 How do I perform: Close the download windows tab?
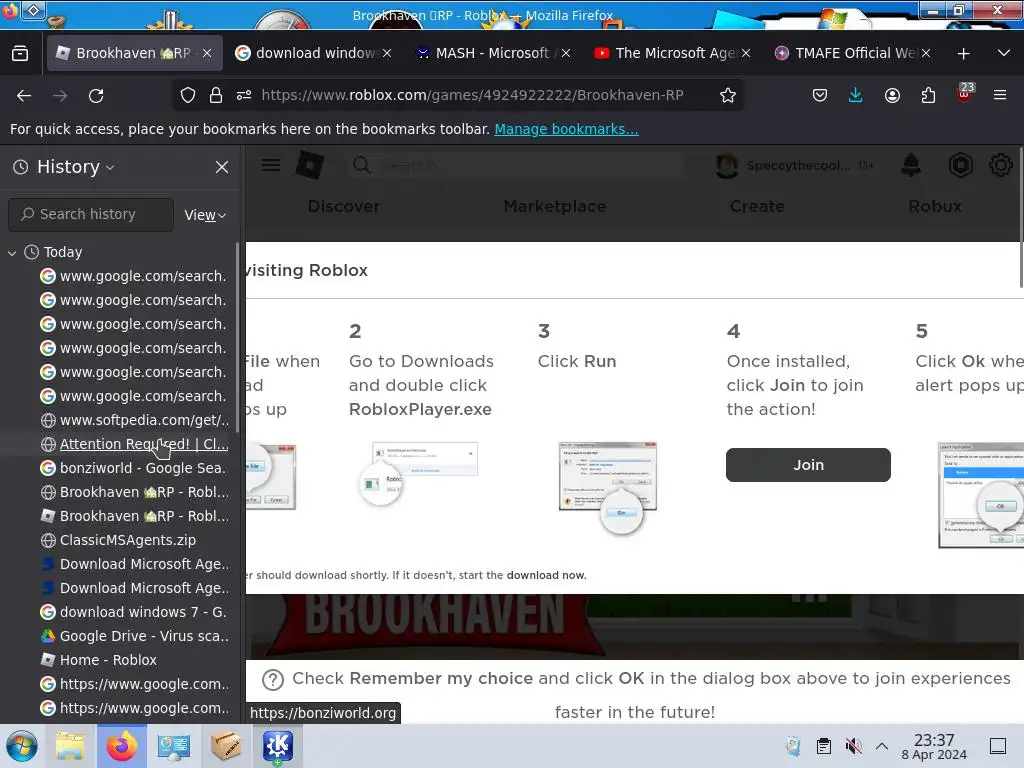[x=387, y=53]
